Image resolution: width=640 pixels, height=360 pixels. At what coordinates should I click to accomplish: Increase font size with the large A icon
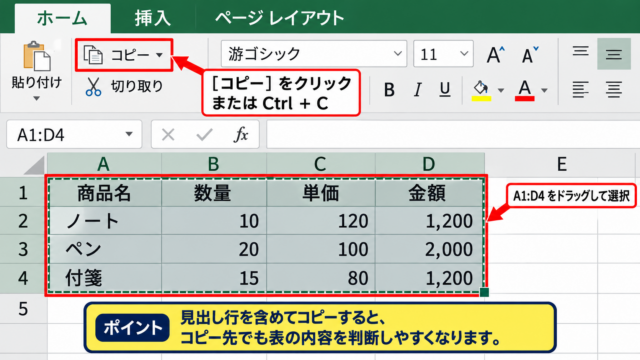496,54
